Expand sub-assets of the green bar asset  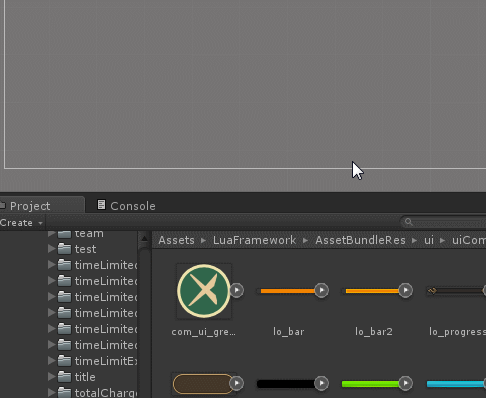click(x=405, y=383)
